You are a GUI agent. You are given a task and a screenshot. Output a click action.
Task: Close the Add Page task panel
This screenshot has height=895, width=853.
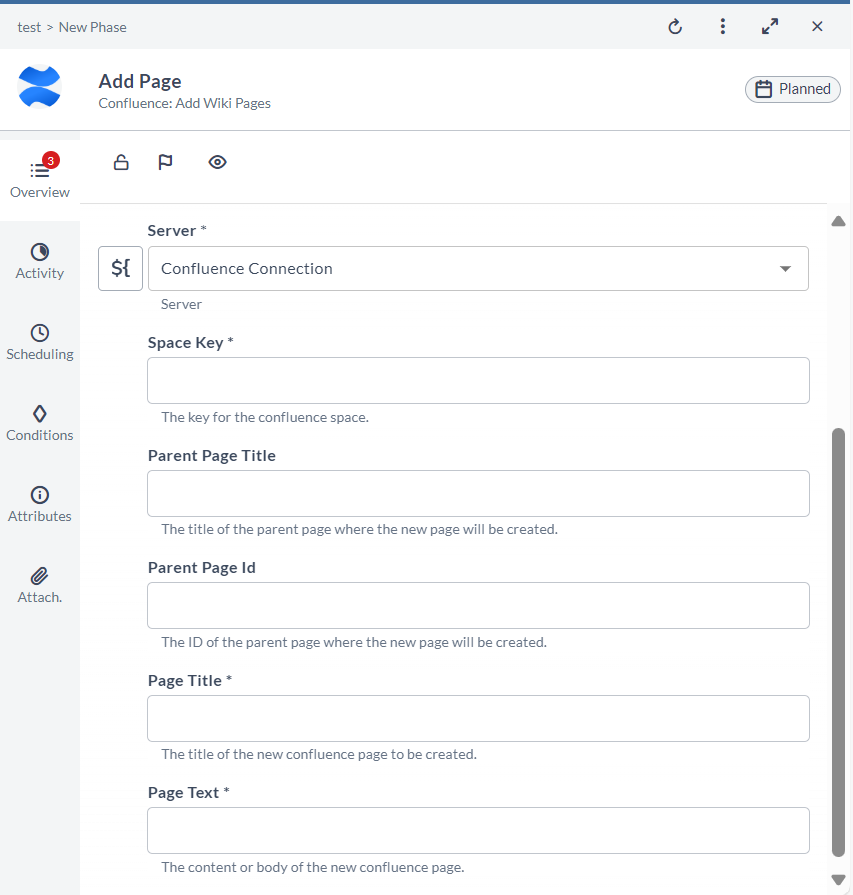click(x=817, y=26)
